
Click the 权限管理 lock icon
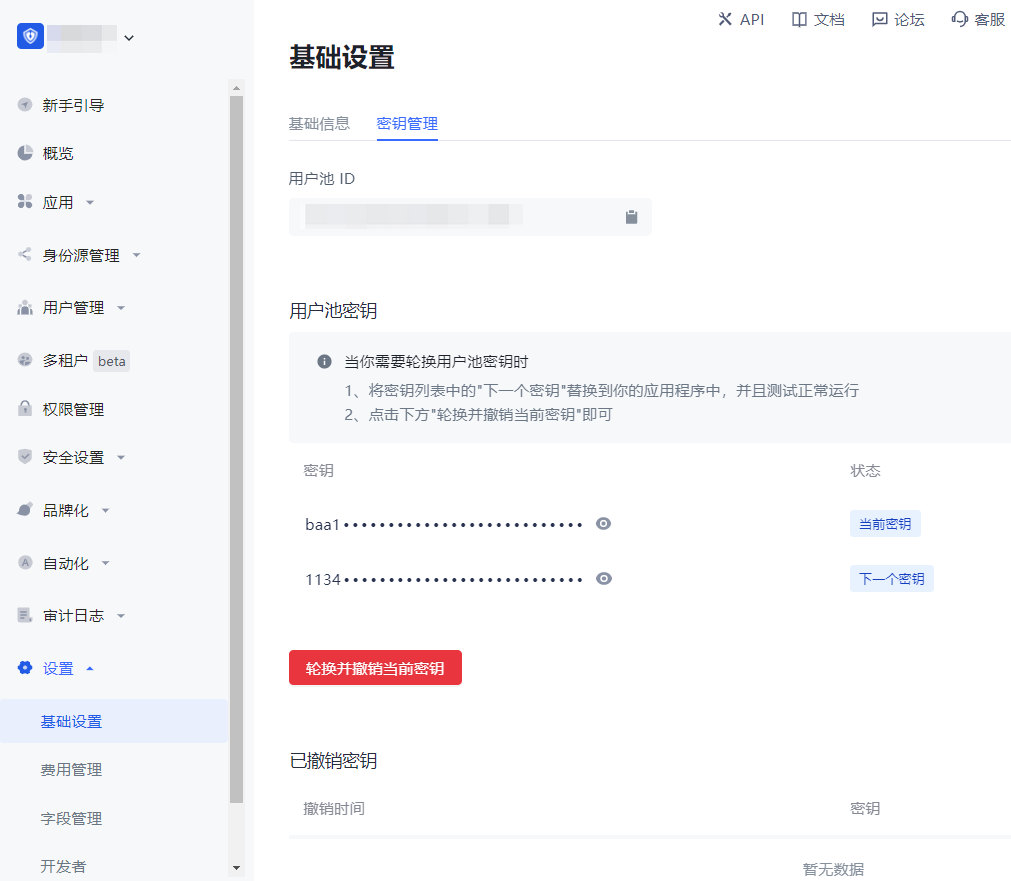tap(25, 409)
